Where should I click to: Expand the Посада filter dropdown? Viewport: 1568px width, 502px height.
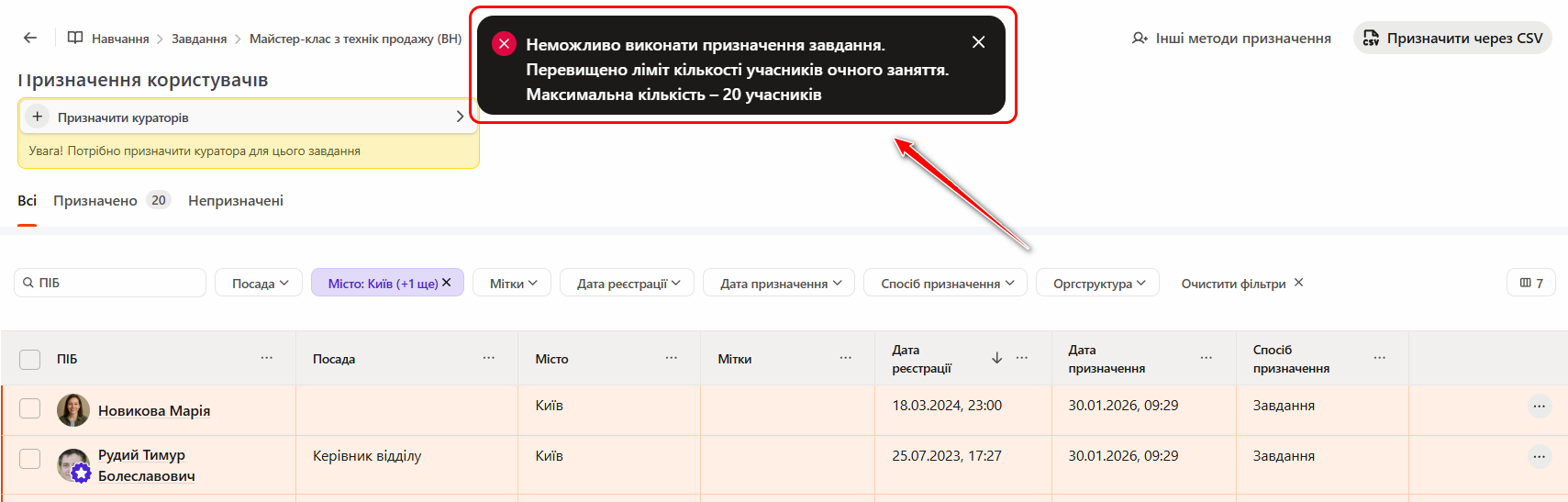click(x=259, y=283)
